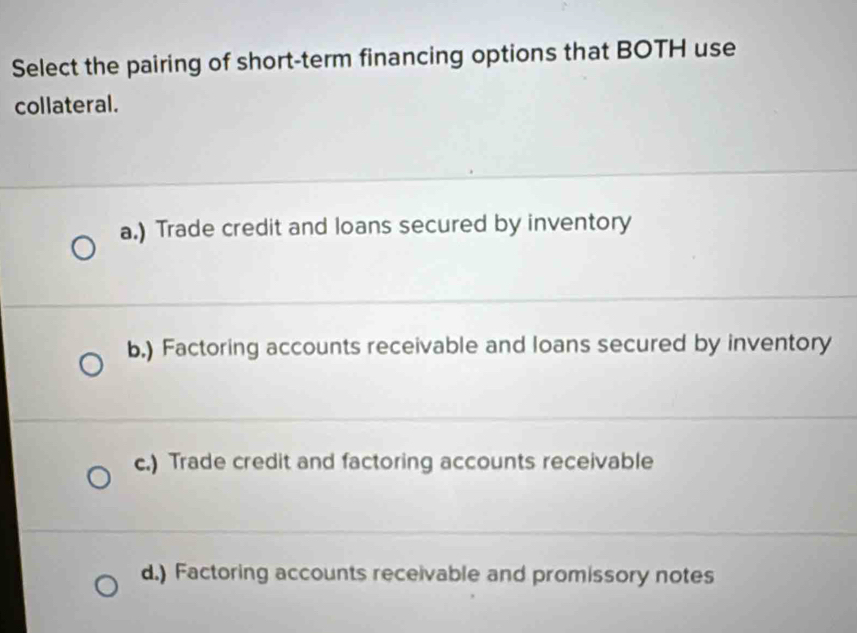Select radio button for option c
This screenshot has height=633, width=857.
(99, 477)
